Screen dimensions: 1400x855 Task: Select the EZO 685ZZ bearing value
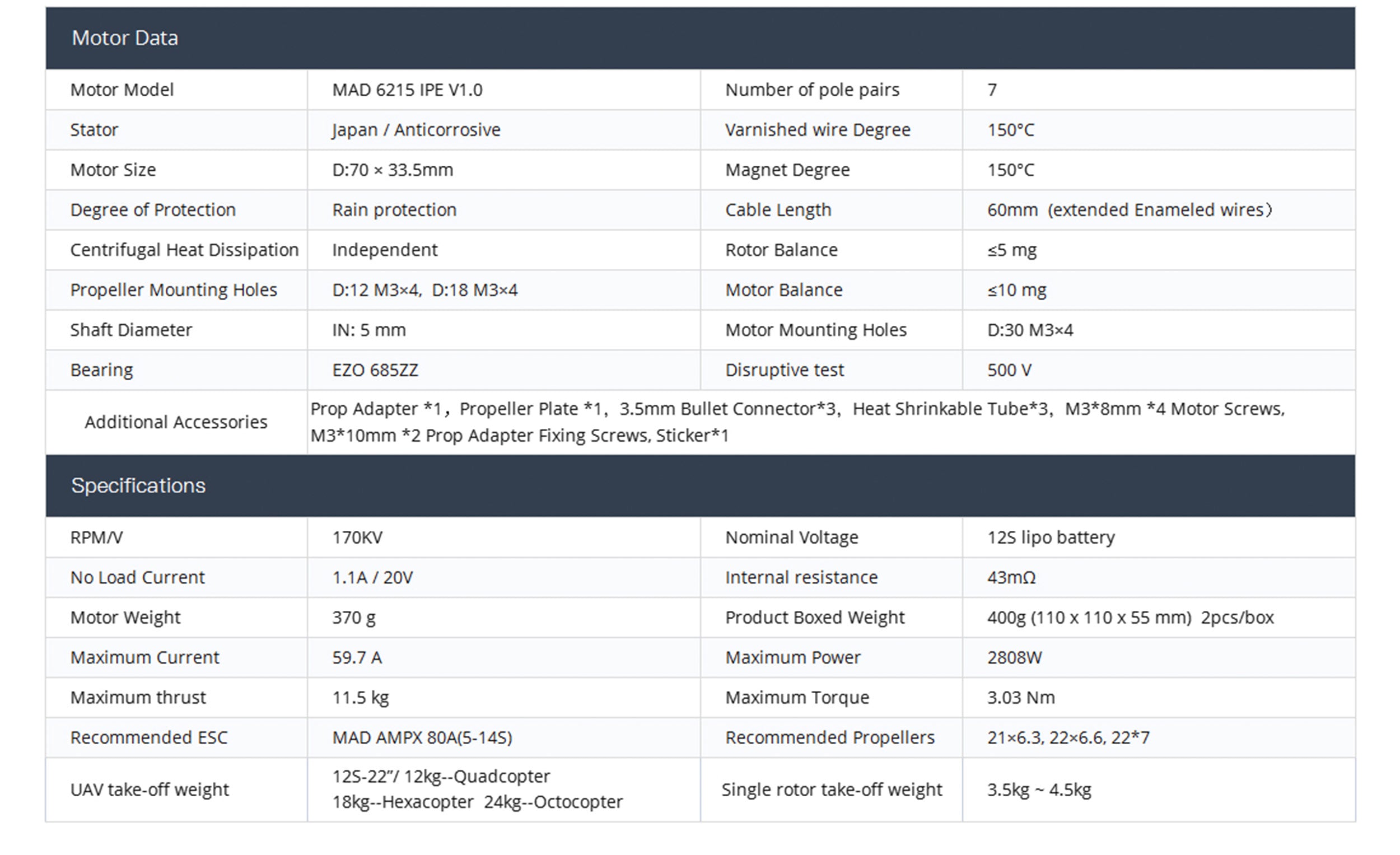coord(375,371)
